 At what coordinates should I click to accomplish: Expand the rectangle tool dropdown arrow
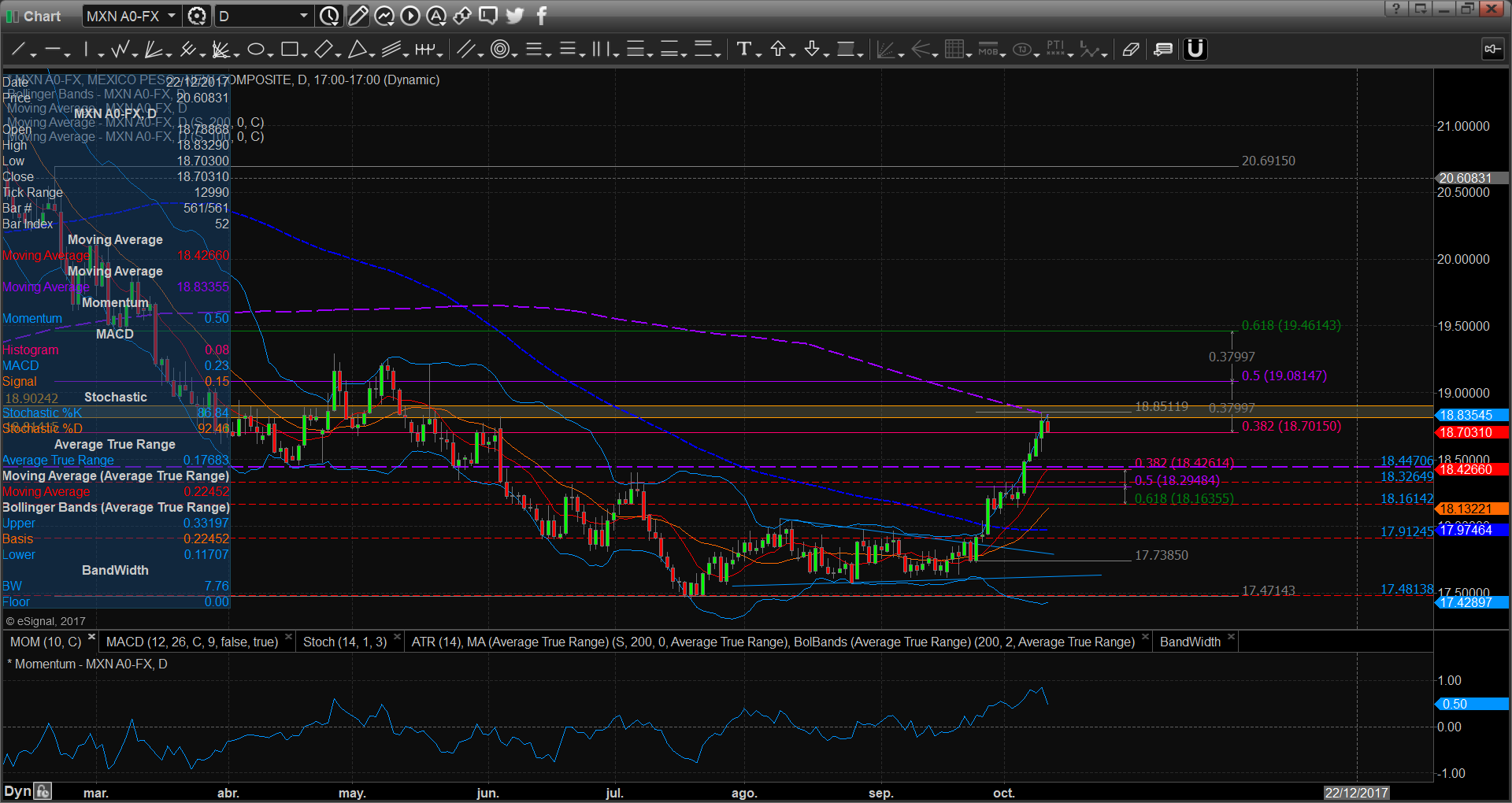[x=304, y=54]
